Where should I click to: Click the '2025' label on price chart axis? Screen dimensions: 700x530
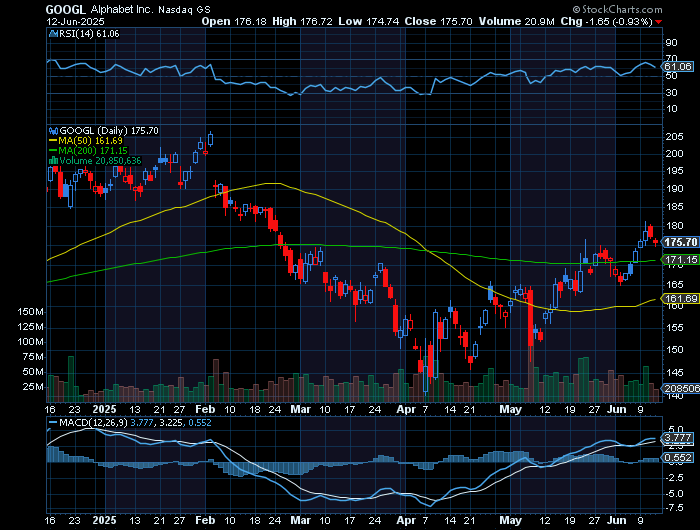[x=104, y=409]
